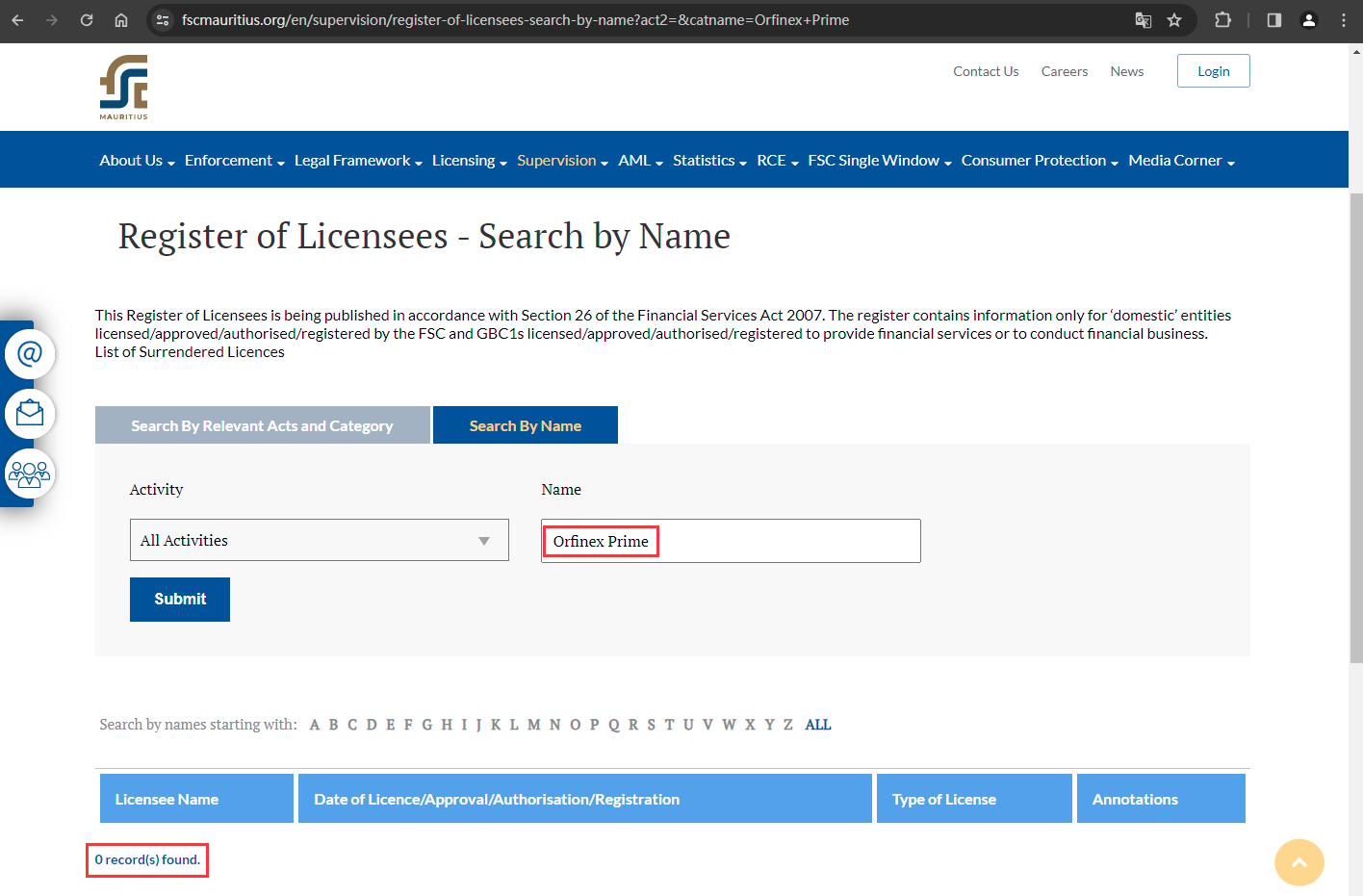1363x896 pixels.
Task: Open the browser three-dot menu
Action: click(x=1344, y=19)
